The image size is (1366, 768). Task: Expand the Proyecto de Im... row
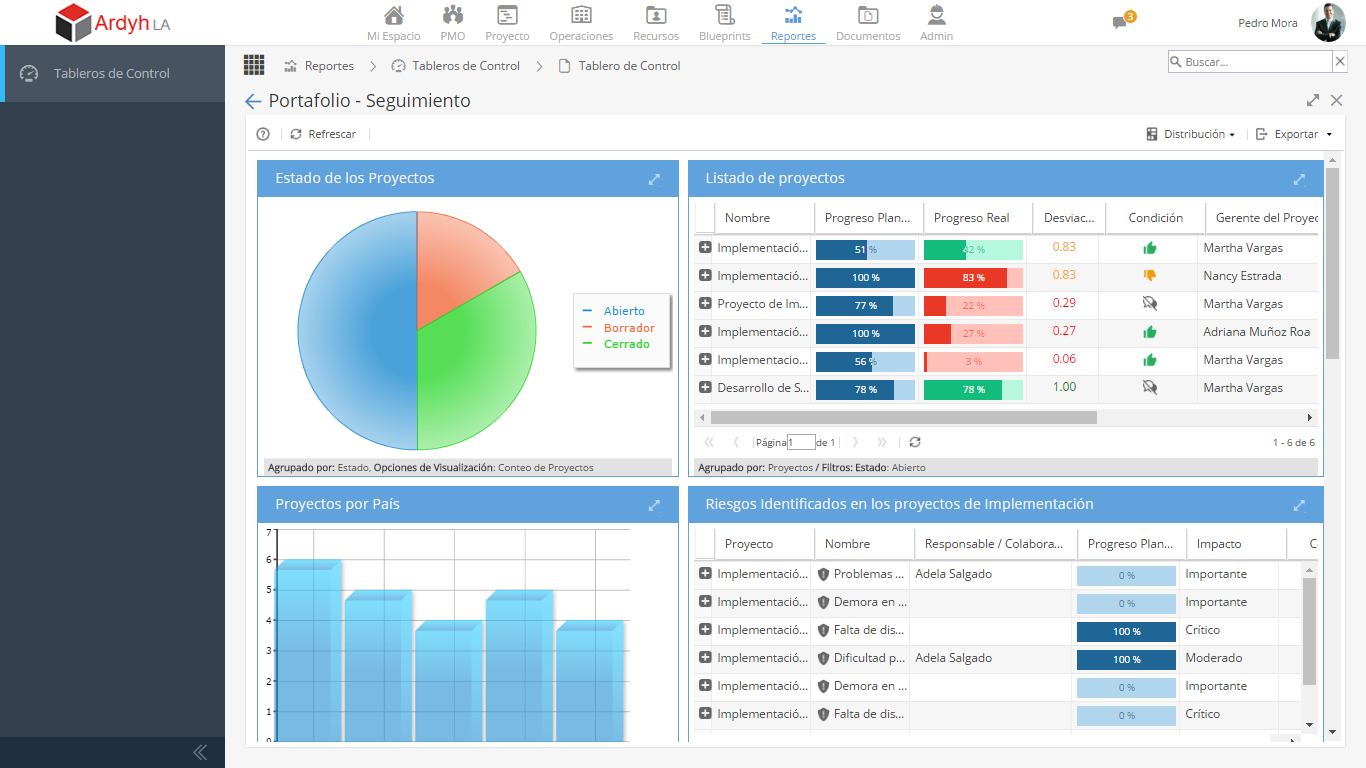[705, 303]
